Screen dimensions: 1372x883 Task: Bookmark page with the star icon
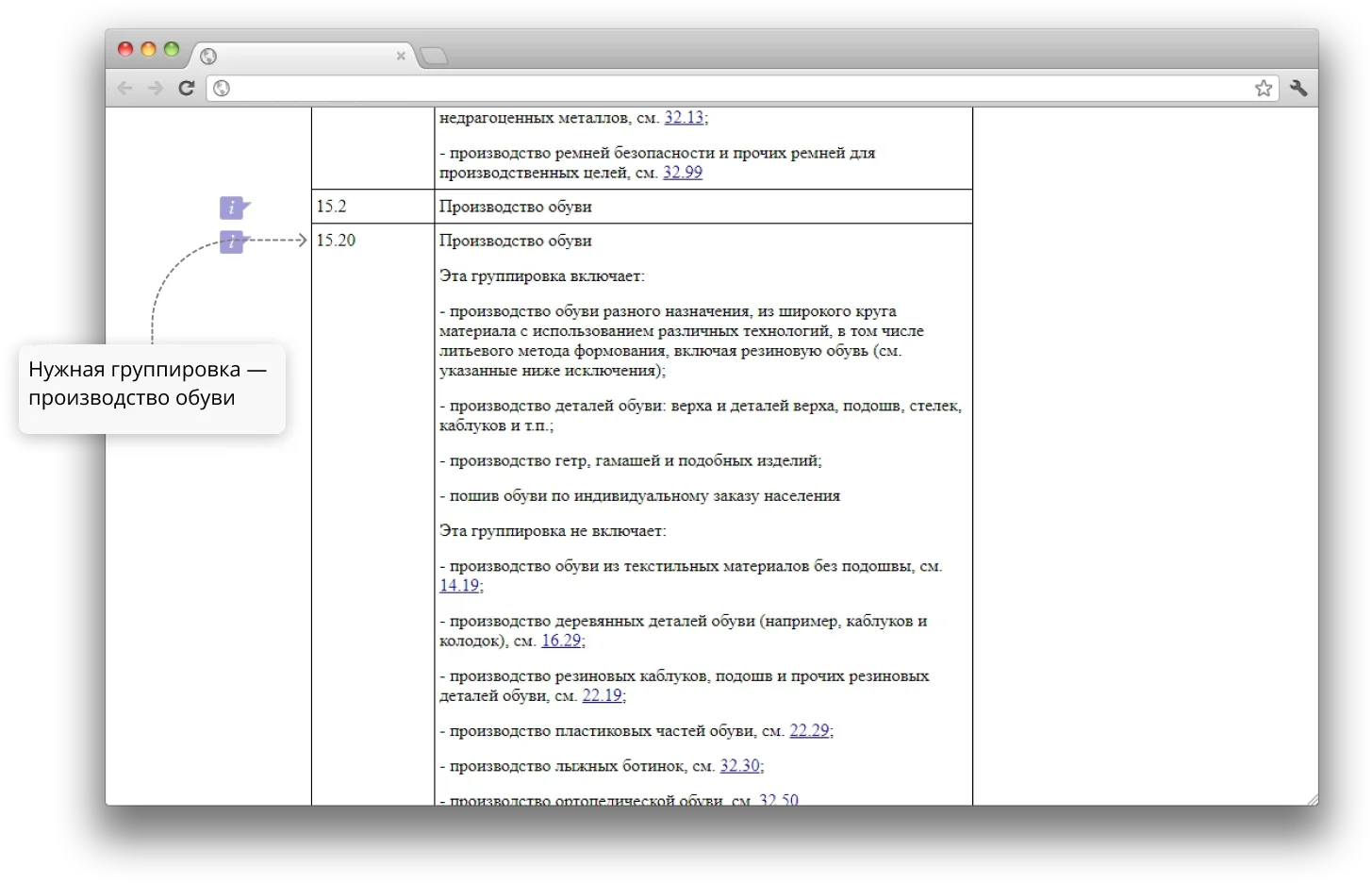pyautogui.click(x=1264, y=88)
